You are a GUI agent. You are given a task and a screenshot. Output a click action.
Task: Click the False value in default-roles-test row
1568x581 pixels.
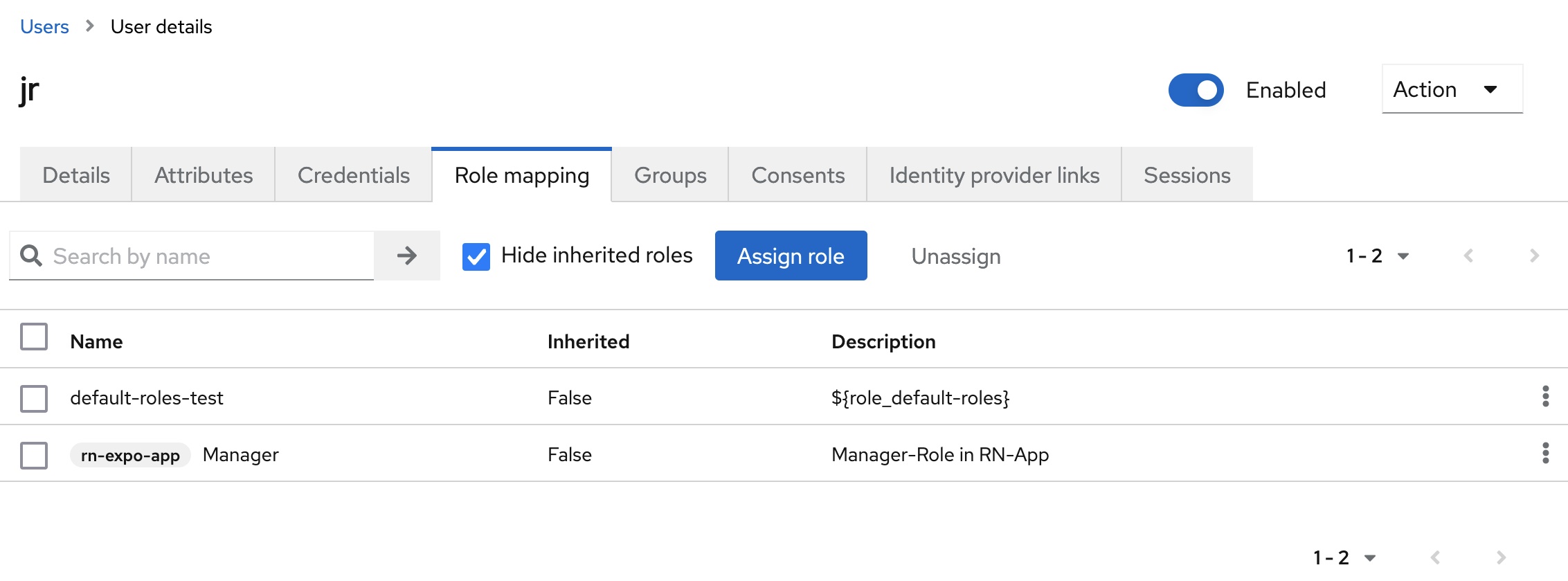[x=570, y=397]
